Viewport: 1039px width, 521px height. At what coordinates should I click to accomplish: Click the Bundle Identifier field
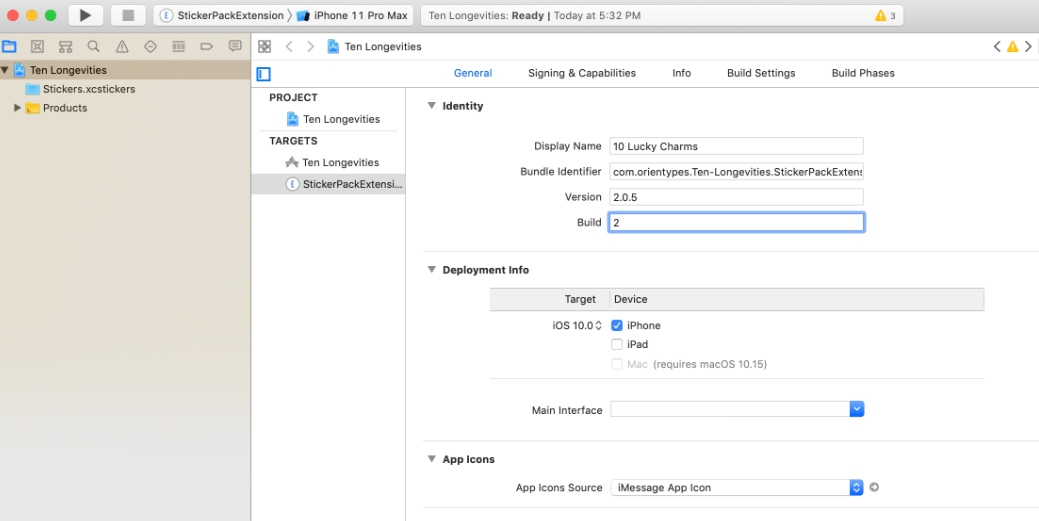(736, 172)
